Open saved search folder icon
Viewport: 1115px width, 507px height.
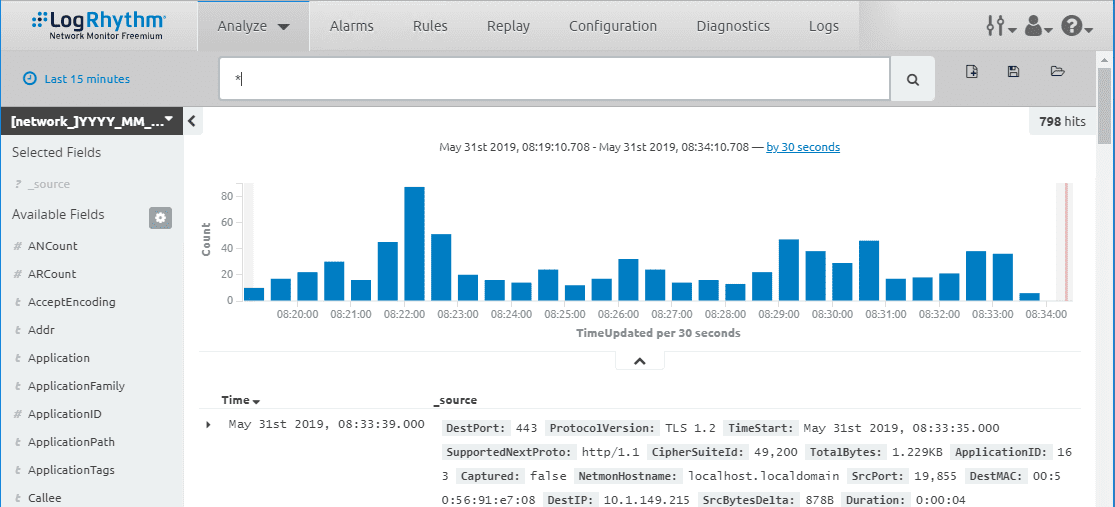coord(1057,71)
